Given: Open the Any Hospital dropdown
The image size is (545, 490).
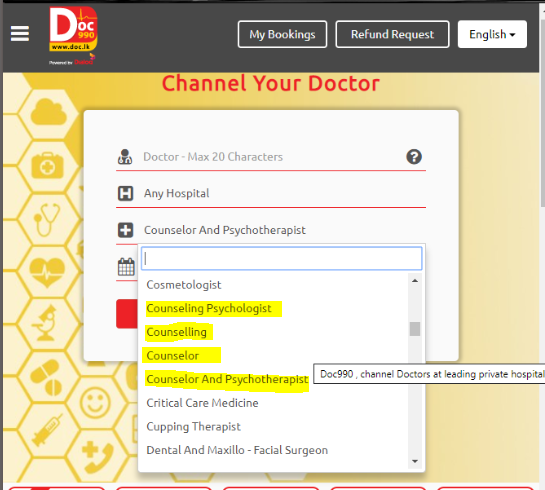Looking at the screenshot, I should click(271, 193).
